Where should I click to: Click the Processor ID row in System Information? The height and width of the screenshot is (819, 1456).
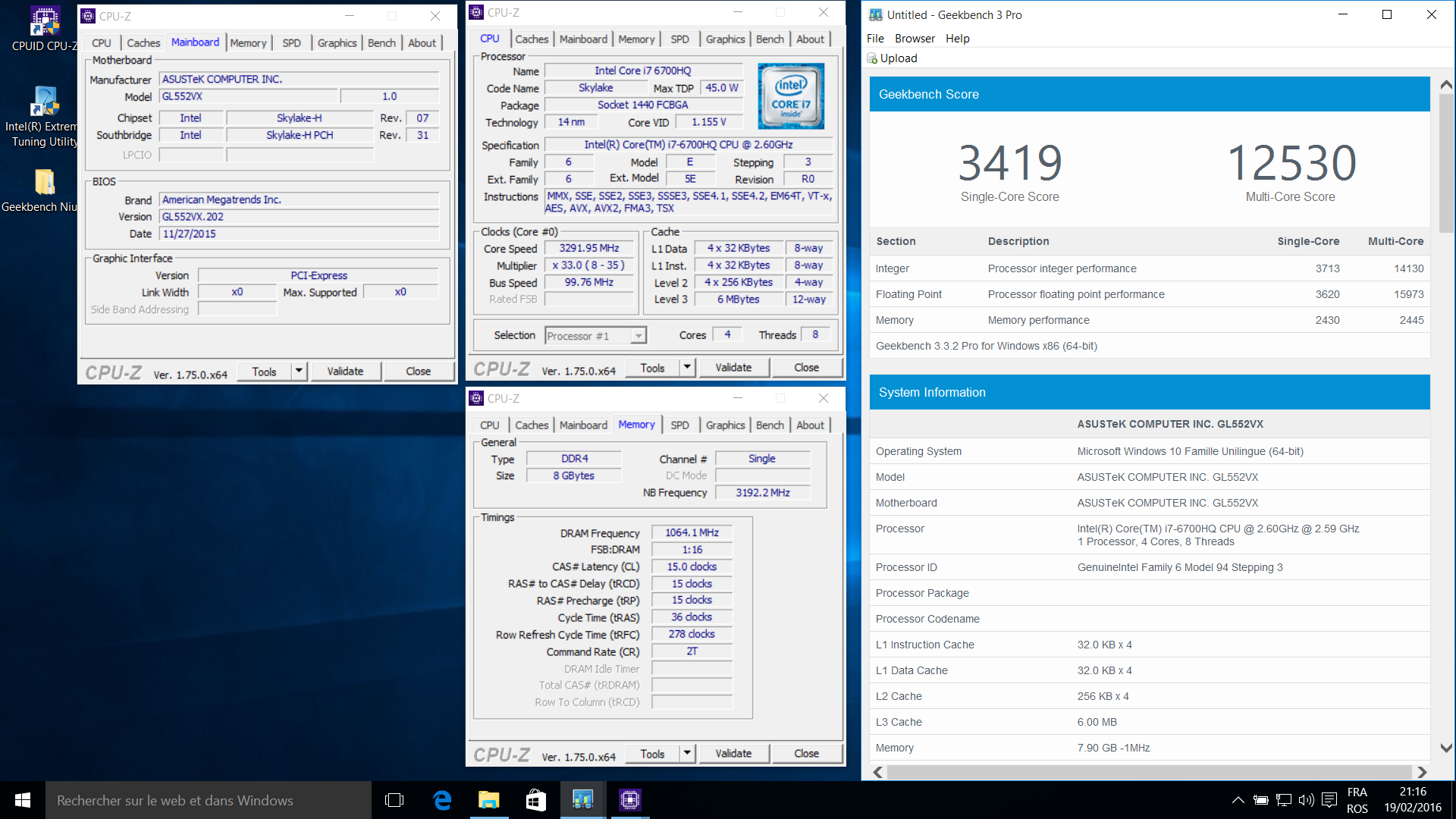(x=1150, y=567)
